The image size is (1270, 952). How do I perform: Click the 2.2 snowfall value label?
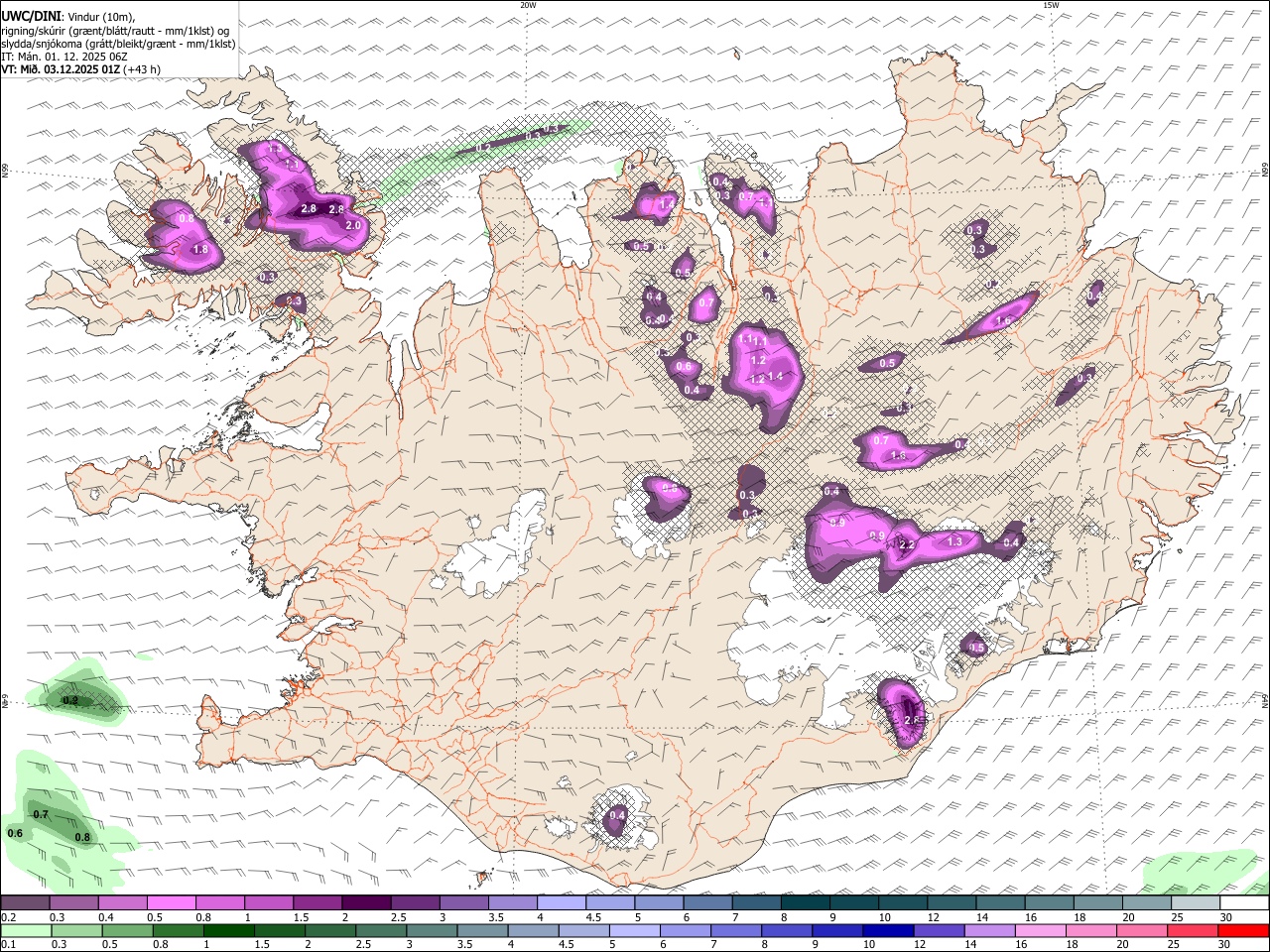click(906, 544)
